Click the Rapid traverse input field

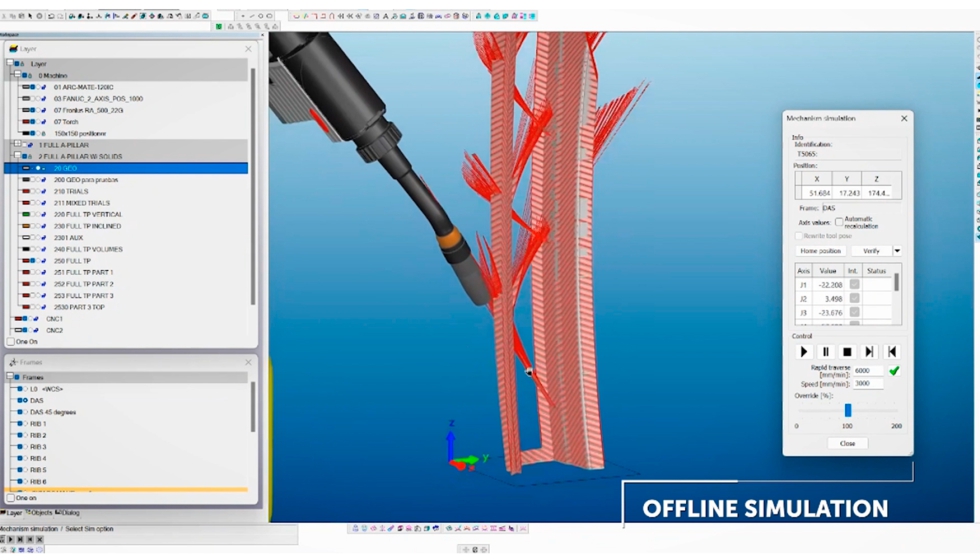(x=868, y=371)
